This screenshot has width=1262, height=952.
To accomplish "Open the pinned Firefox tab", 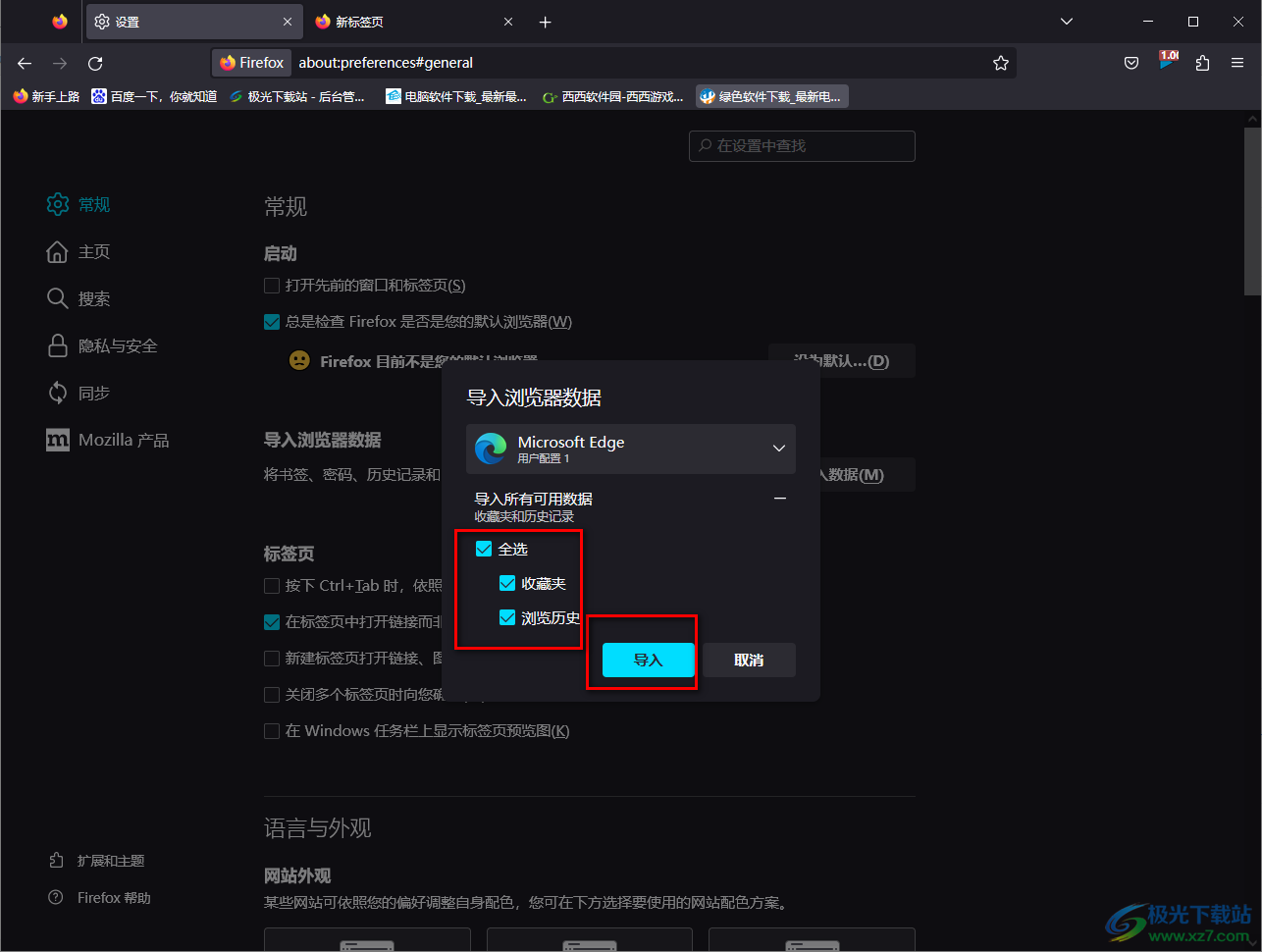I will pos(60,22).
